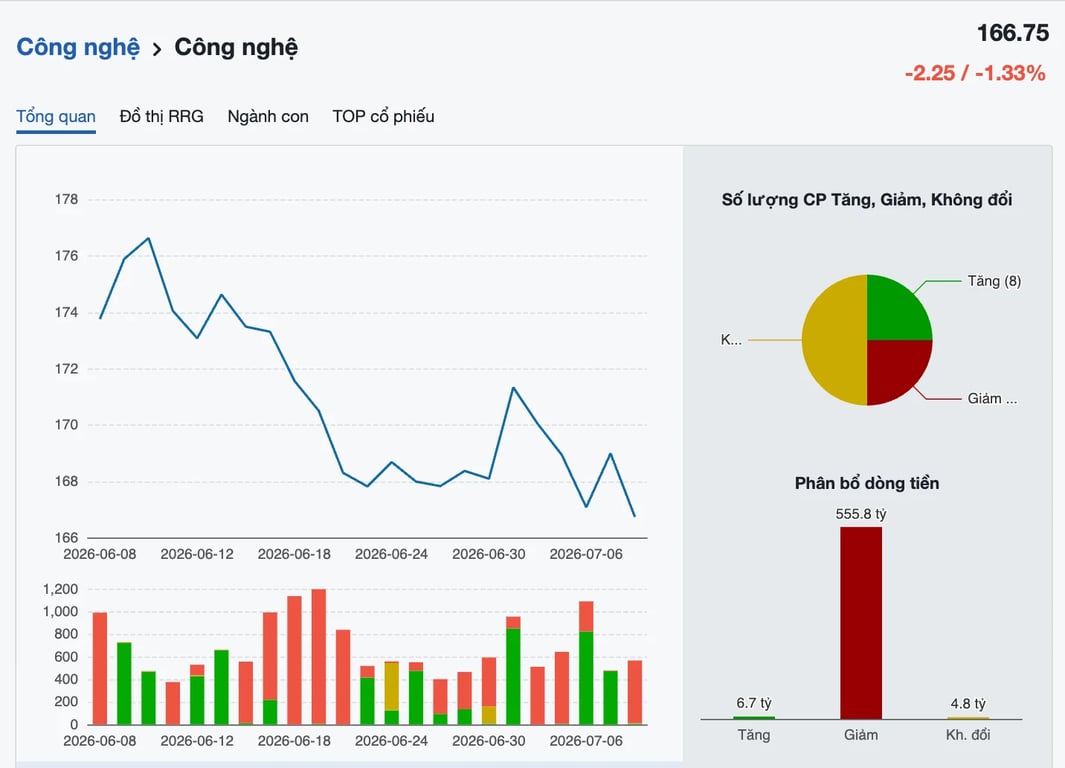Open the Tổng quan tab
The width and height of the screenshot is (1065, 768).
click(x=56, y=117)
